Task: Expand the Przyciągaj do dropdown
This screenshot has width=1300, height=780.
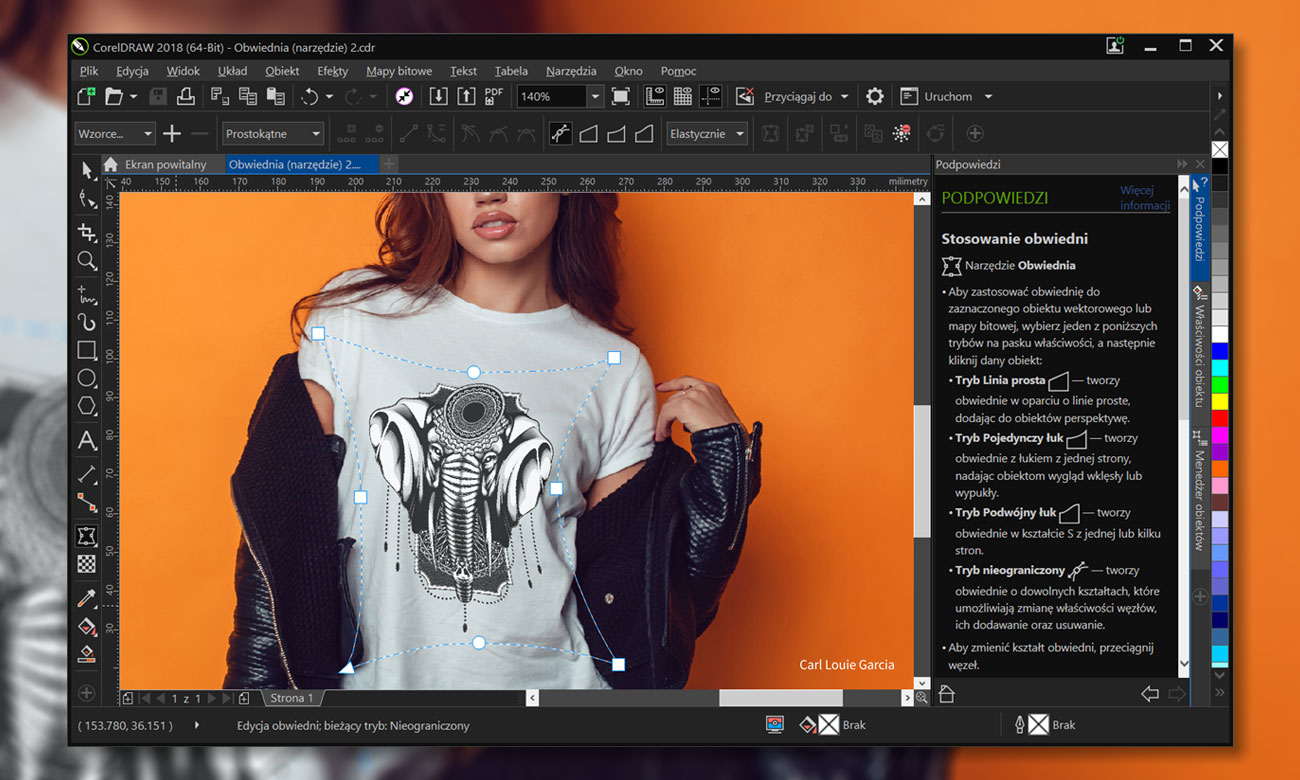Action: (x=844, y=97)
